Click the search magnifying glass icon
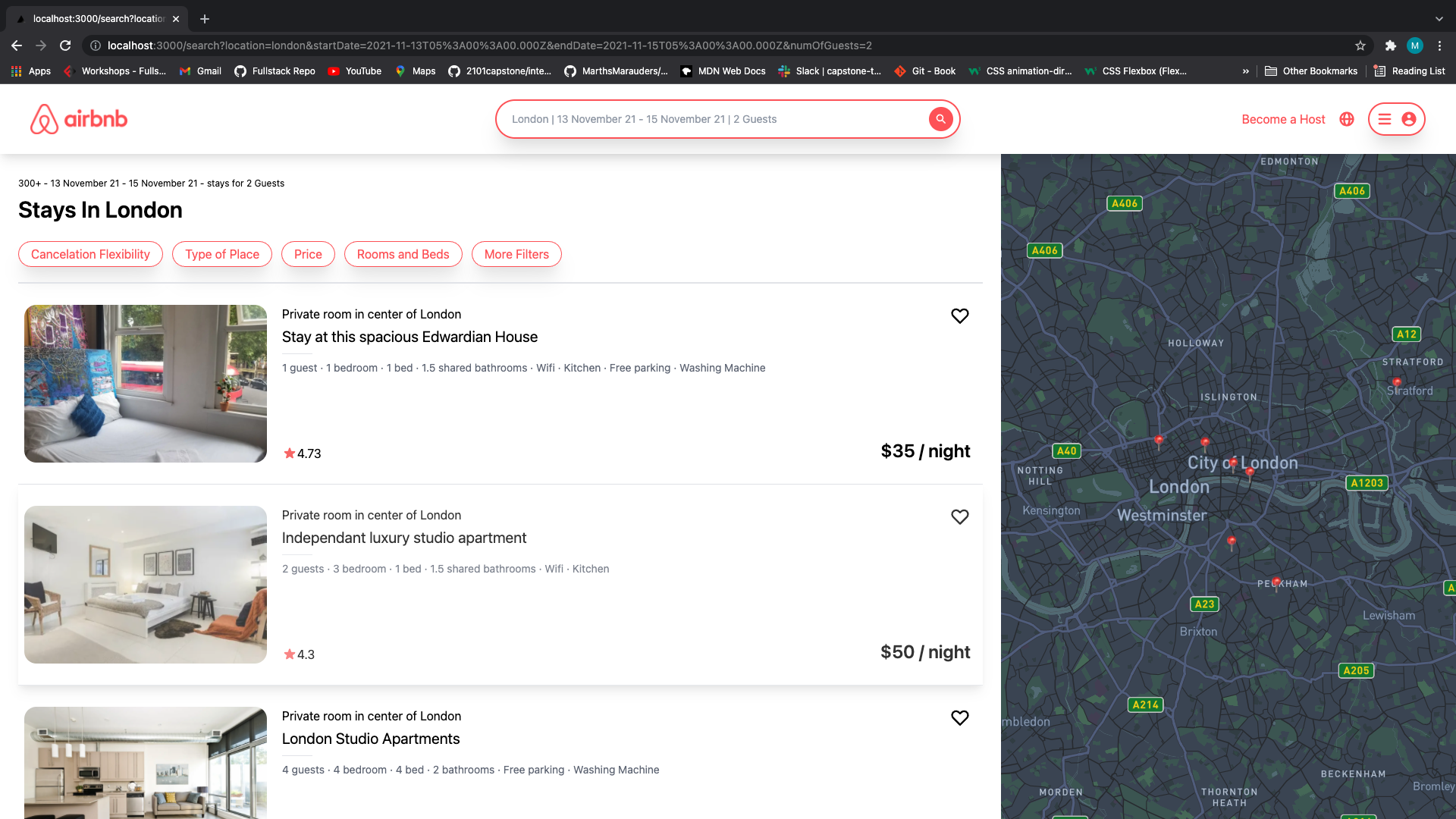Screen dimensions: 1456x819 point(940,119)
